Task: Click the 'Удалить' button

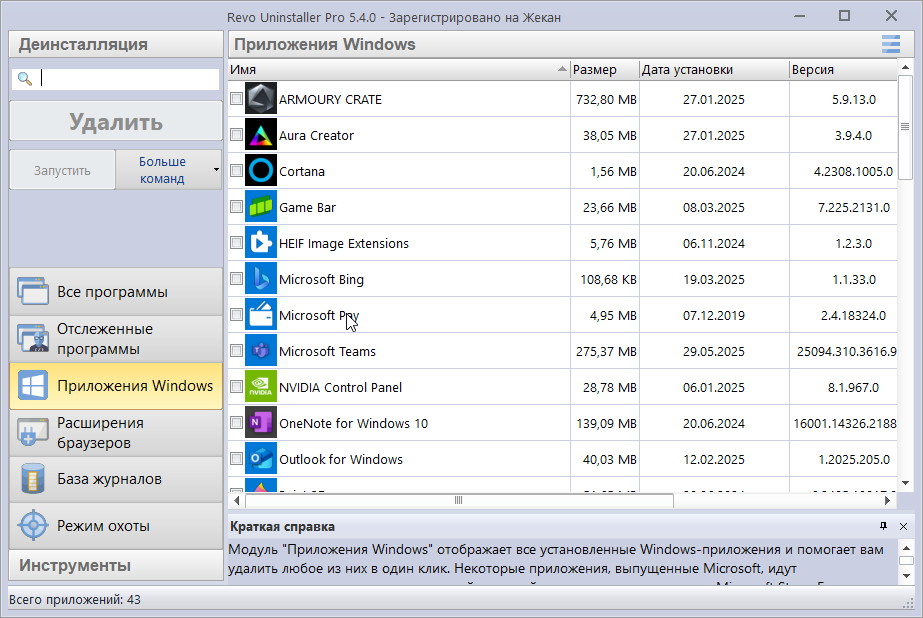Action: pos(116,121)
